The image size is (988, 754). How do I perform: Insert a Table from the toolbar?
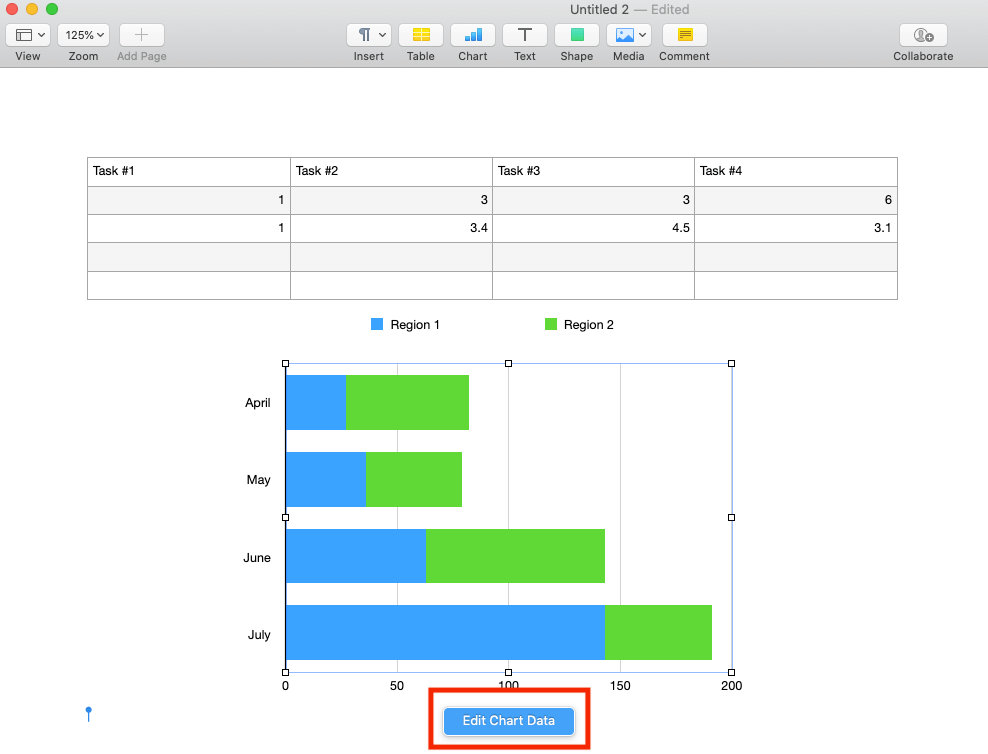tap(421, 35)
